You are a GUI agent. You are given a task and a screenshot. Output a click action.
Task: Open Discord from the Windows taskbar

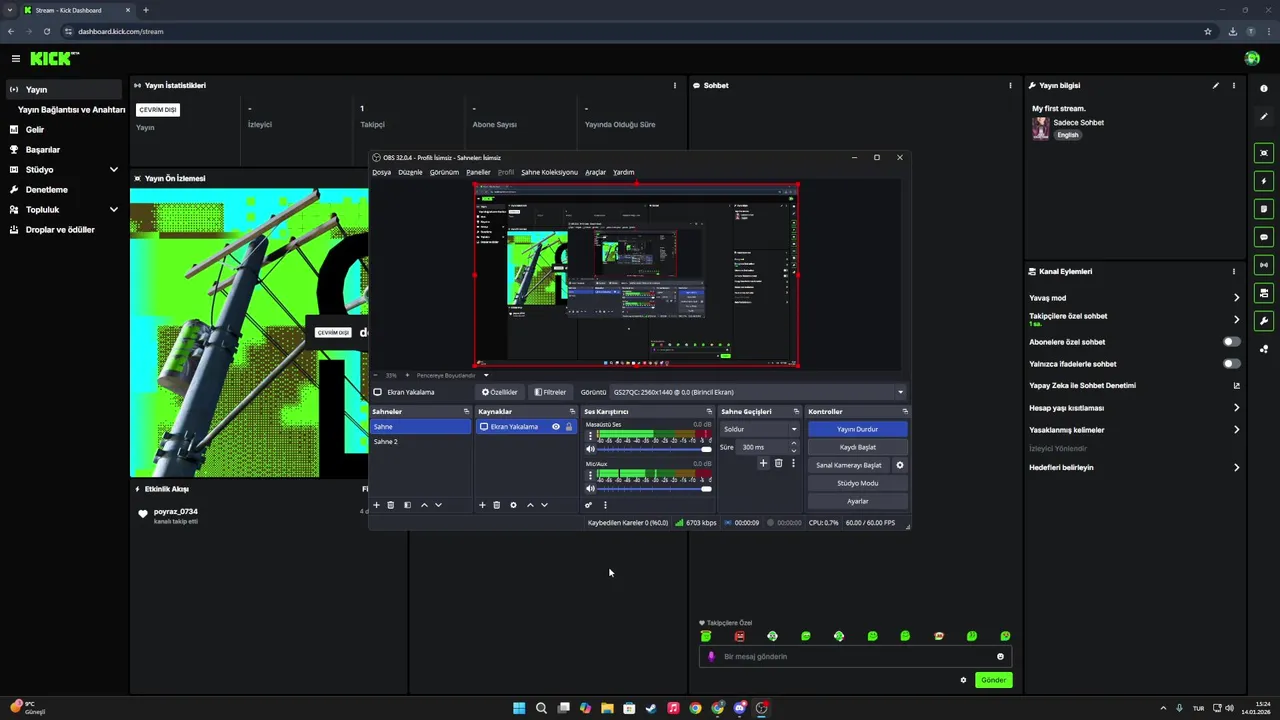click(x=740, y=708)
